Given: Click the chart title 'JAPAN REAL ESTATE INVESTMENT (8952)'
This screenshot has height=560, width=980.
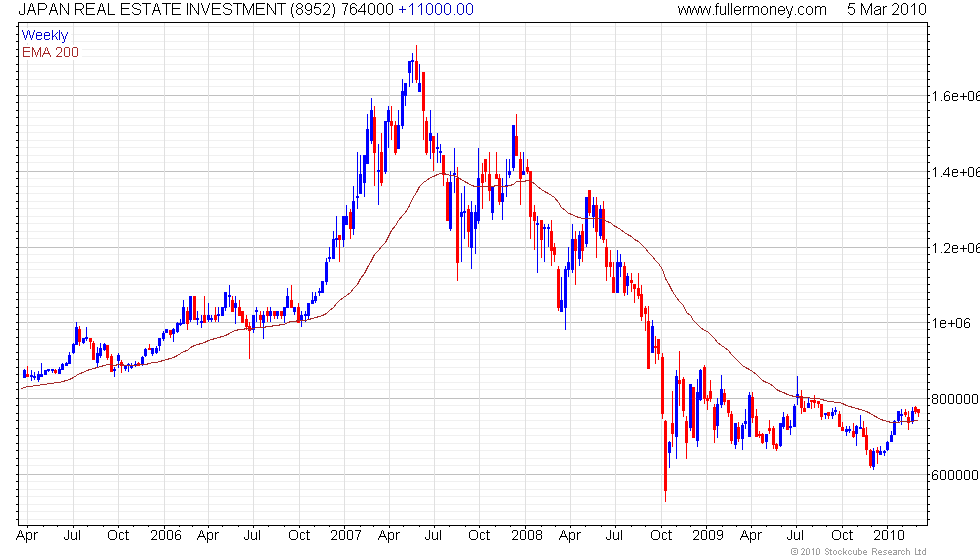Looking at the screenshot, I should point(178,9).
